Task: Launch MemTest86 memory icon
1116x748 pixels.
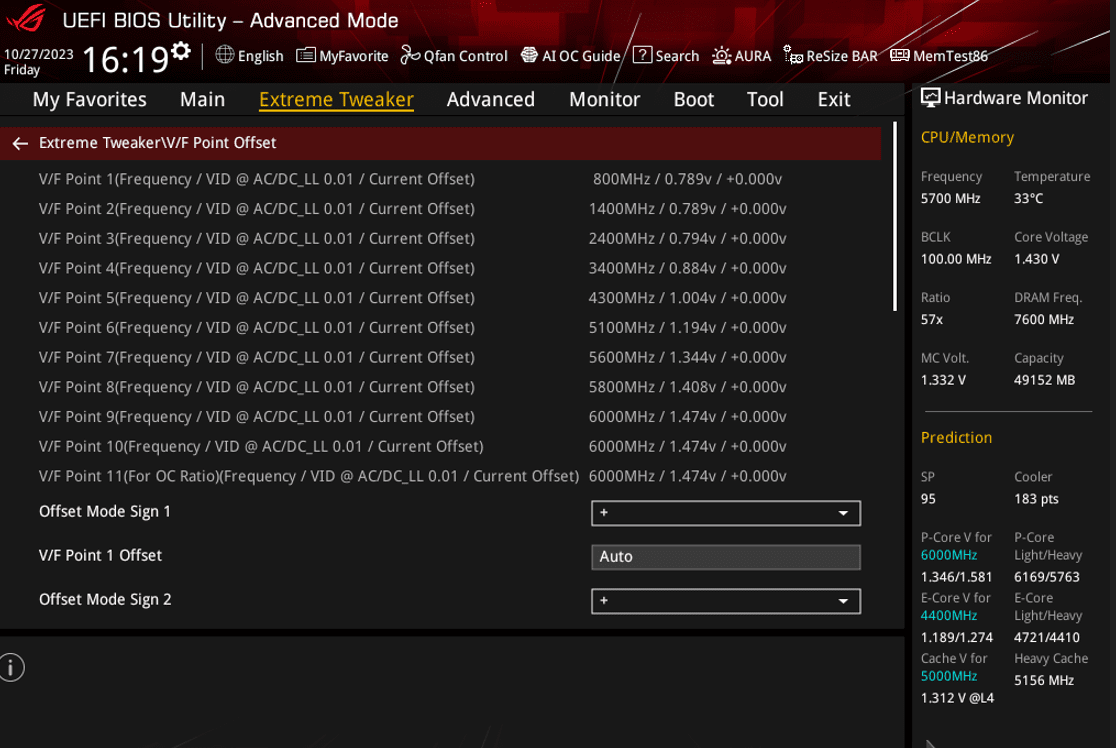Action: pyautogui.click(x=900, y=55)
